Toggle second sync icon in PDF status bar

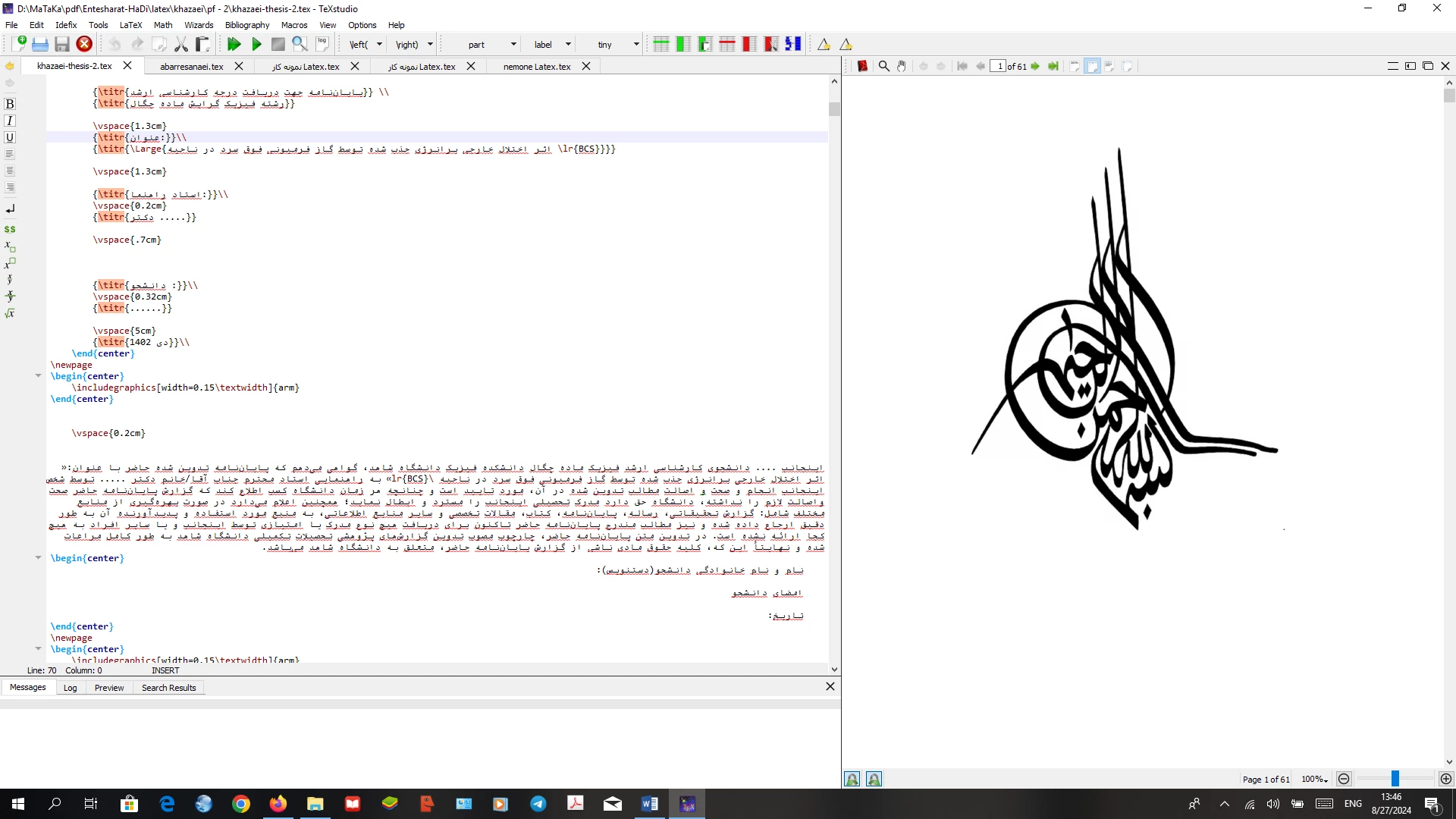(874, 779)
